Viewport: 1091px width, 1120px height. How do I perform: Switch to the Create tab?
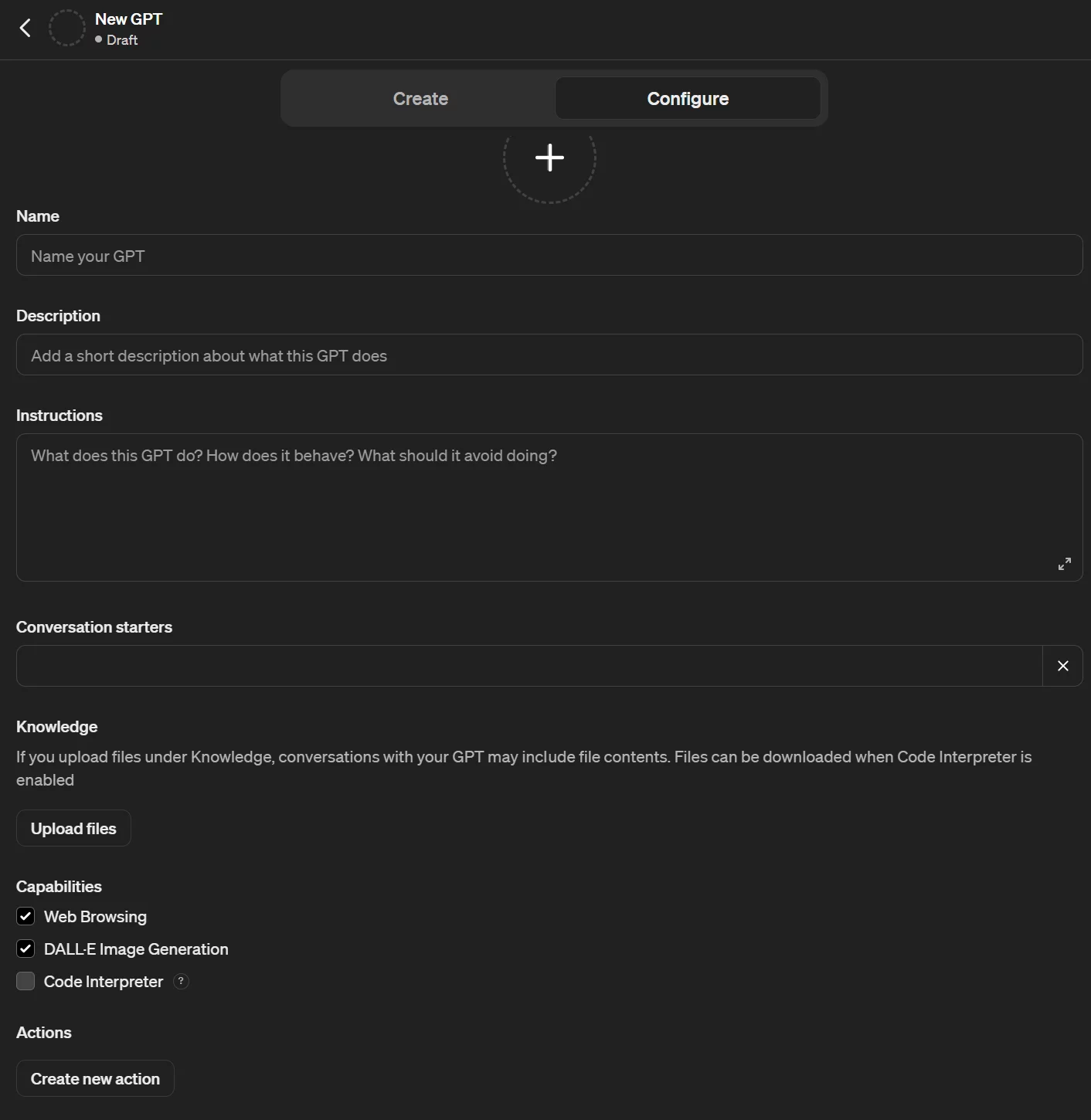tap(420, 99)
